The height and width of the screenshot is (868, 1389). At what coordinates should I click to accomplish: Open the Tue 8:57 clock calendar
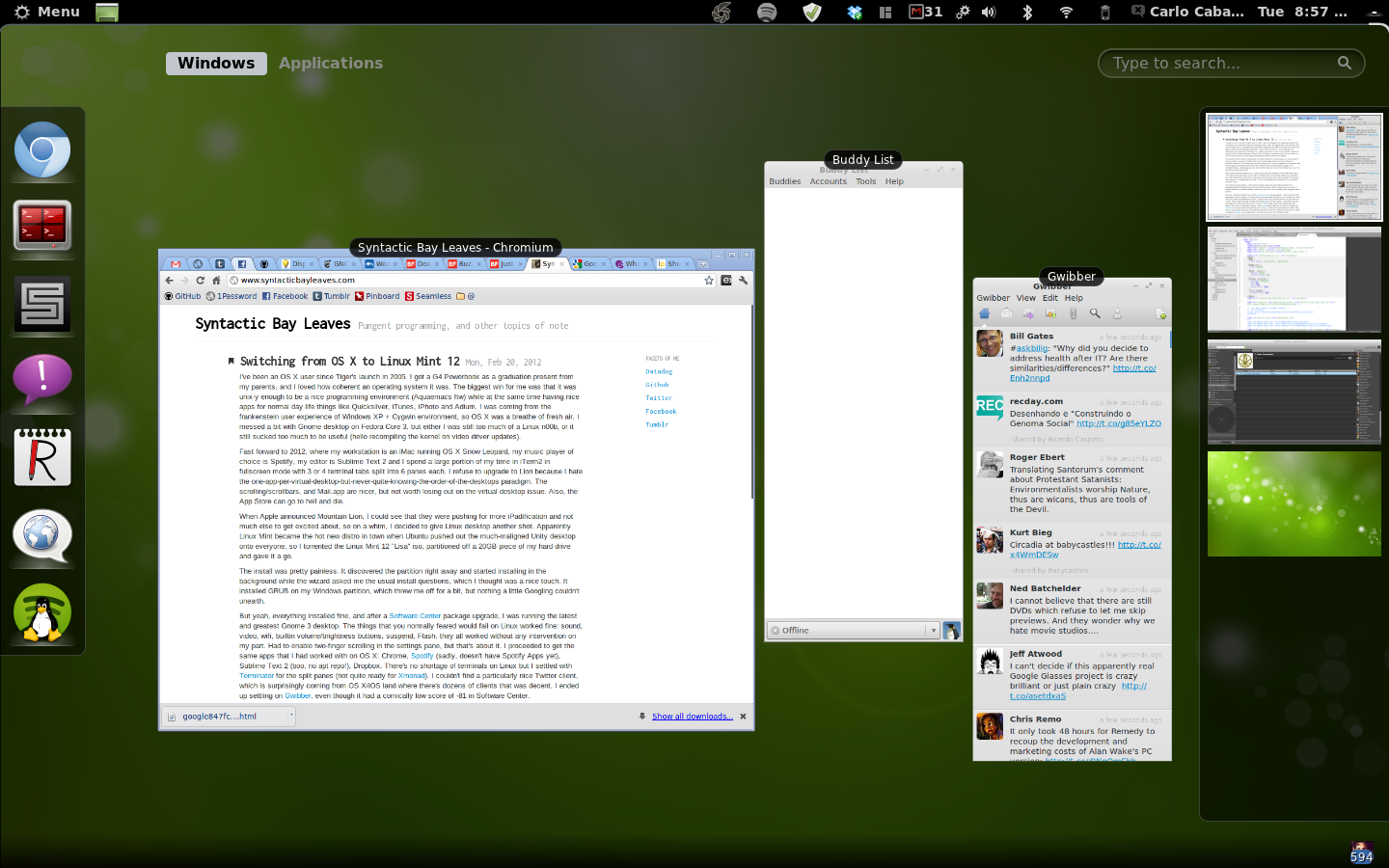[1301, 12]
